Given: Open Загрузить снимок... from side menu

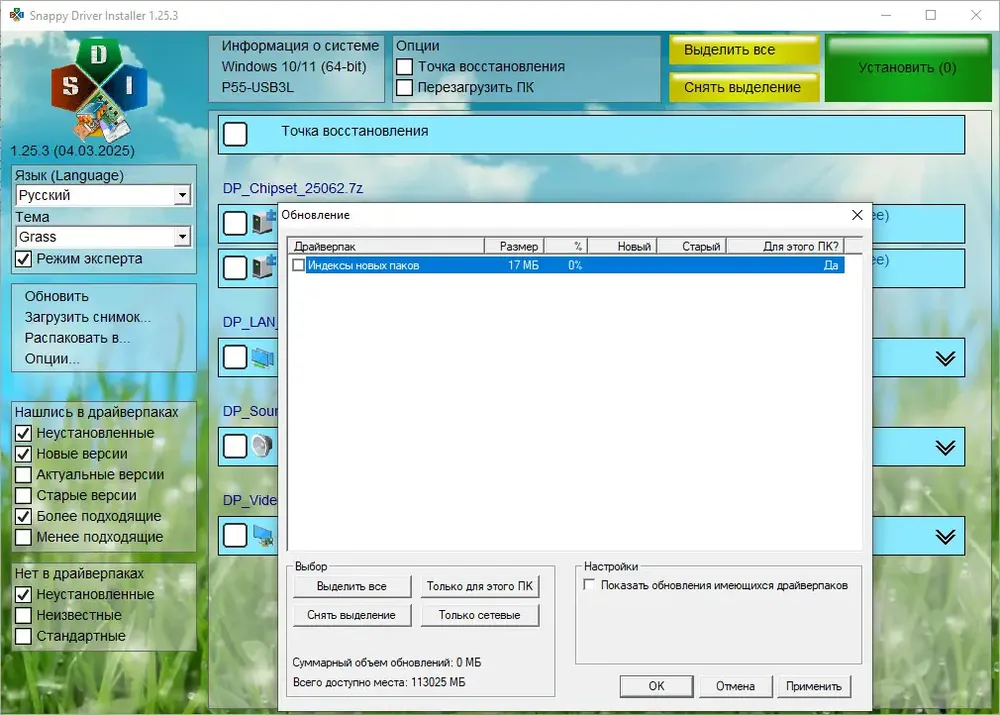Looking at the screenshot, I should click(x=88, y=317).
